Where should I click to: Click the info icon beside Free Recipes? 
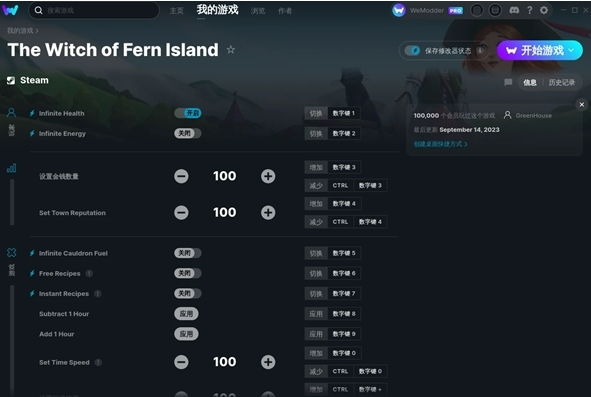pyautogui.click(x=89, y=273)
